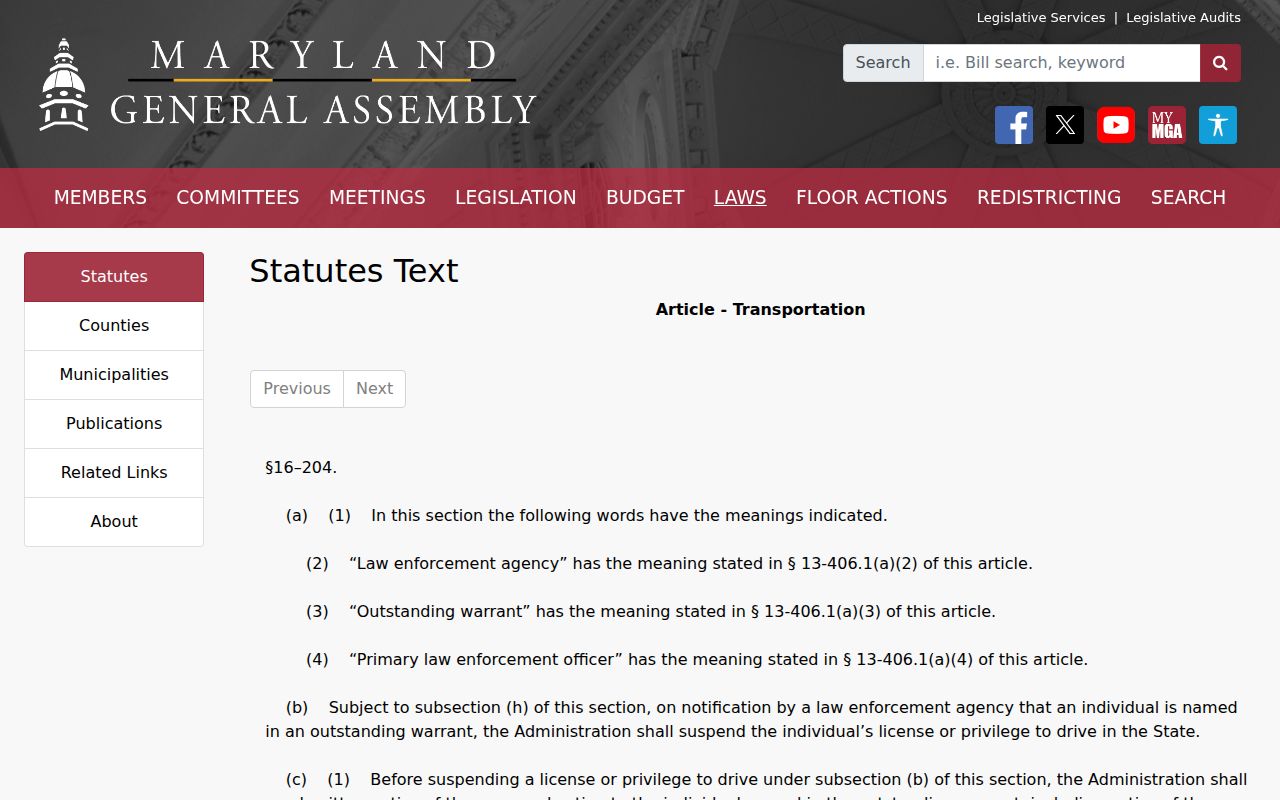The width and height of the screenshot is (1280, 800).
Task: Open the Members menu
Action: [x=100, y=198]
